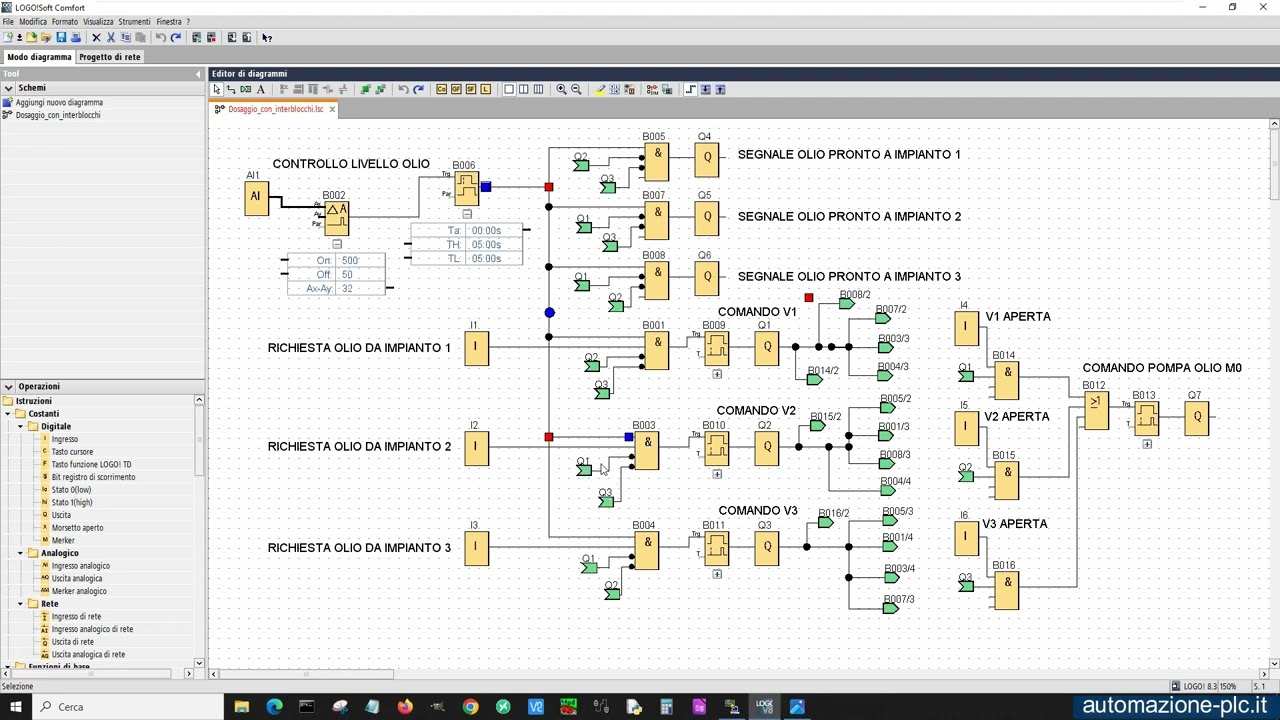
Task: Select Dosaggio_con_interblocchi in Schemi list
Action: pyautogui.click(x=58, y=115)
